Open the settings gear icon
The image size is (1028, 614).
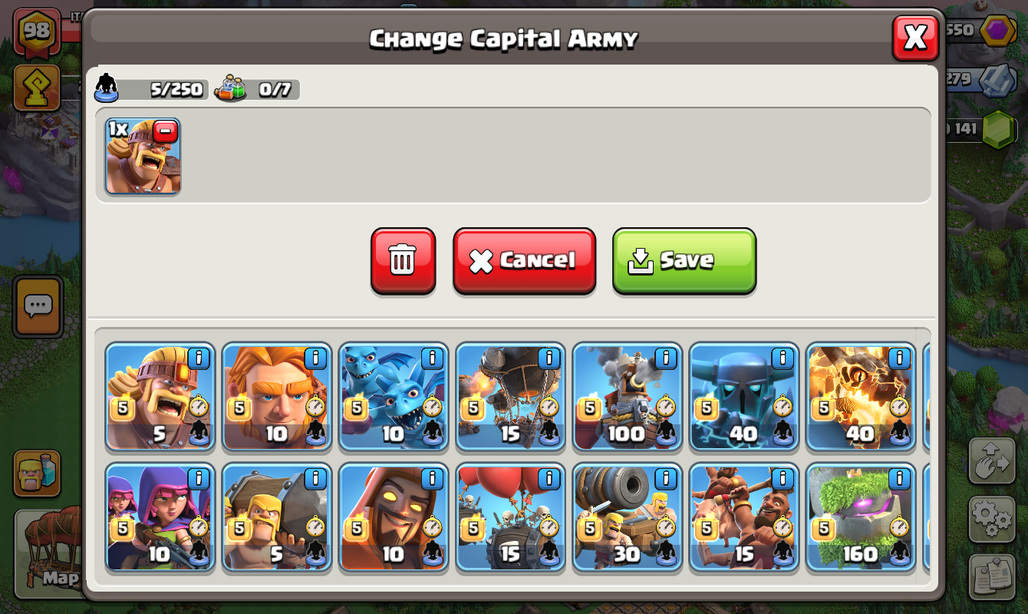[x=992, y=518]
